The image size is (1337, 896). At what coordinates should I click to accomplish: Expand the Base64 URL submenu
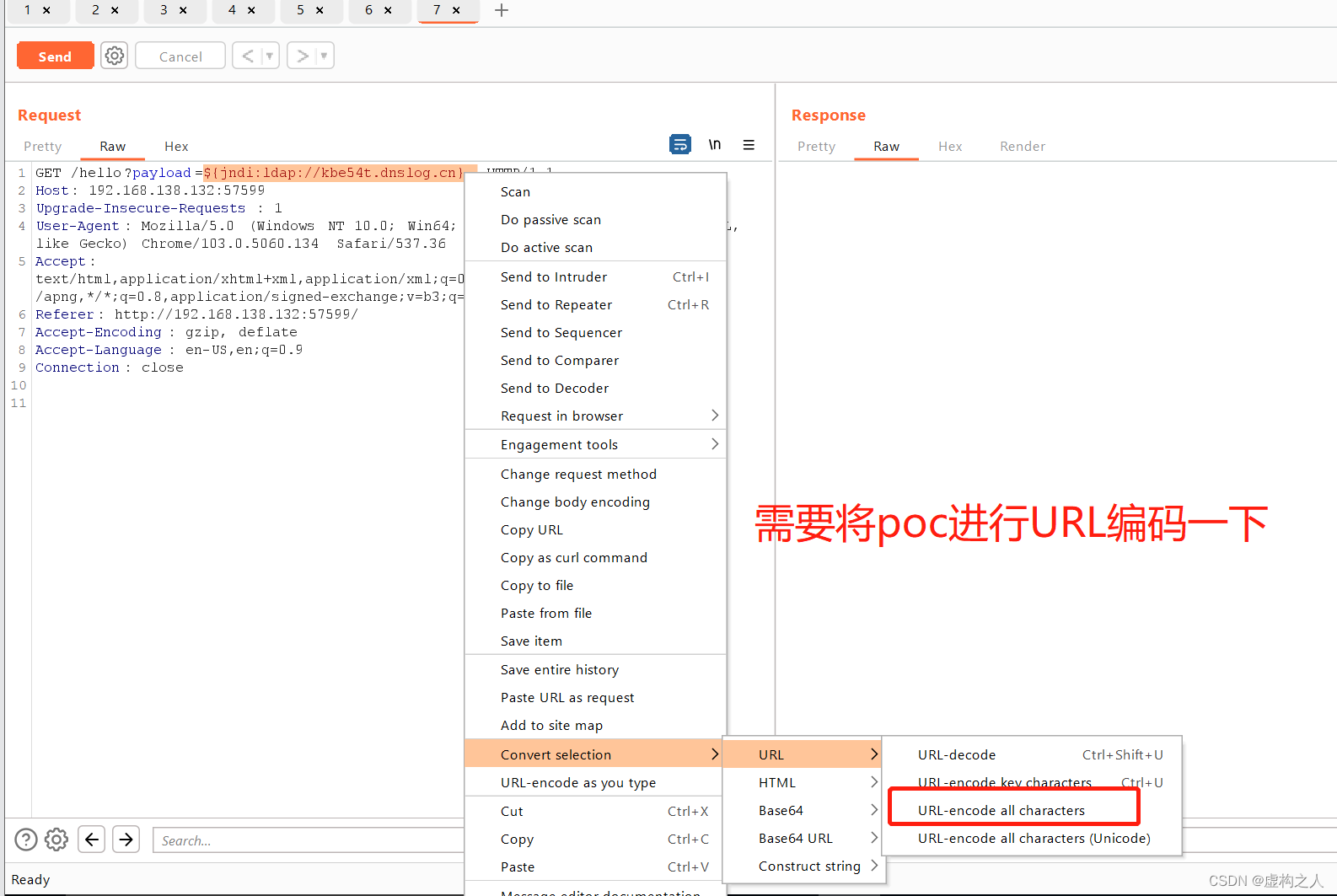click(803, 839)
